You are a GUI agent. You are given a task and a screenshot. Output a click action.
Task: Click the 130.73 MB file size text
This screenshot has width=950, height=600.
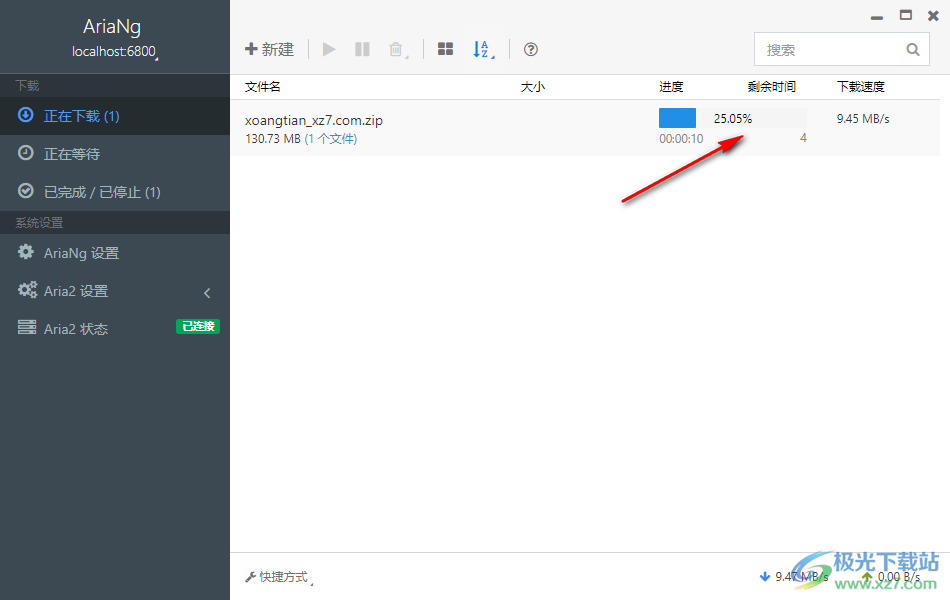tap(273, 139)
